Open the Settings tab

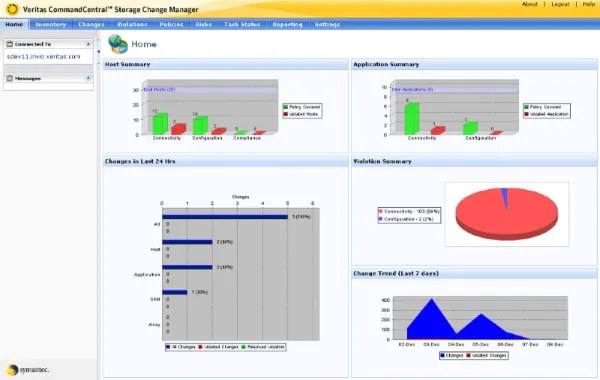pyautogui.click(x=327, y=24)
